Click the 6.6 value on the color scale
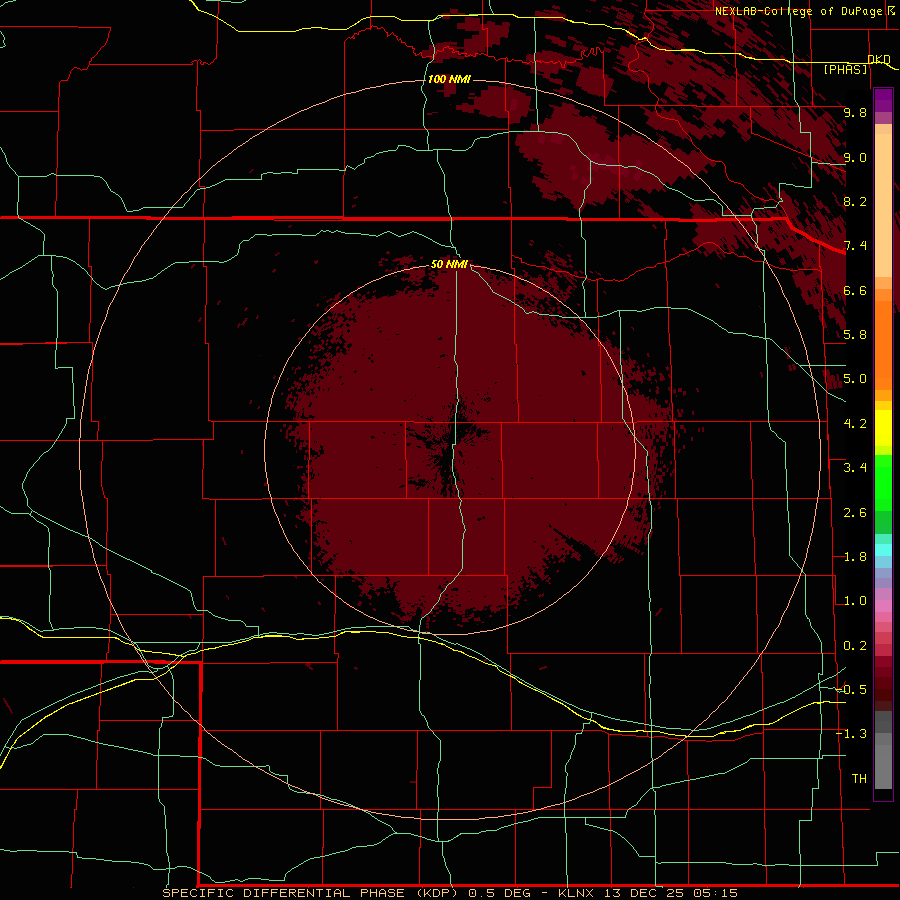Image resolution: width=900 pixels, height=900 pixels. click(855, 290)
